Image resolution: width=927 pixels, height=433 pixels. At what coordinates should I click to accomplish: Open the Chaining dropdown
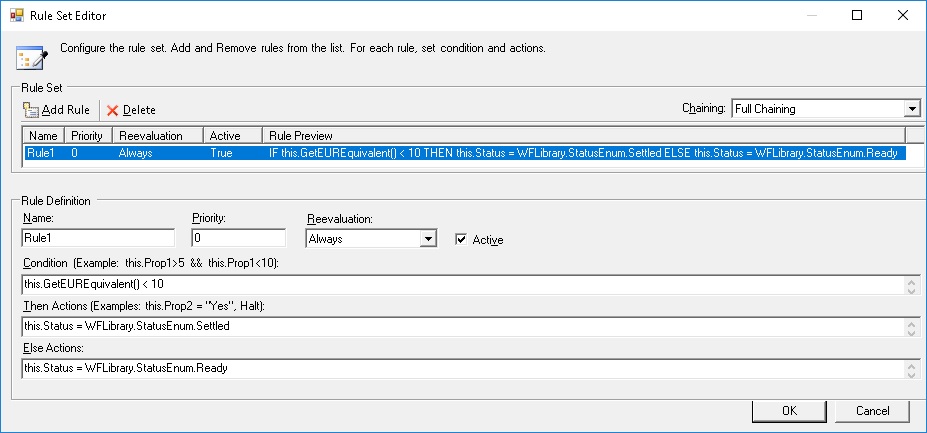pos(913,109)
